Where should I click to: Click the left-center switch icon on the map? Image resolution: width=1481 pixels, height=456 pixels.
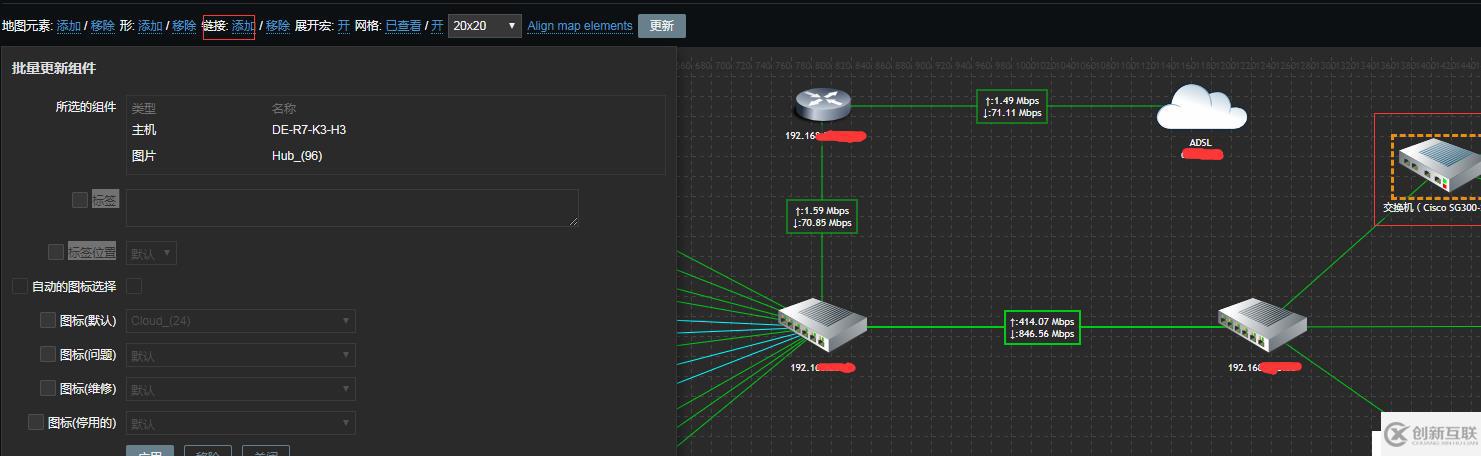pyautogui.click(x=822, y=325)
